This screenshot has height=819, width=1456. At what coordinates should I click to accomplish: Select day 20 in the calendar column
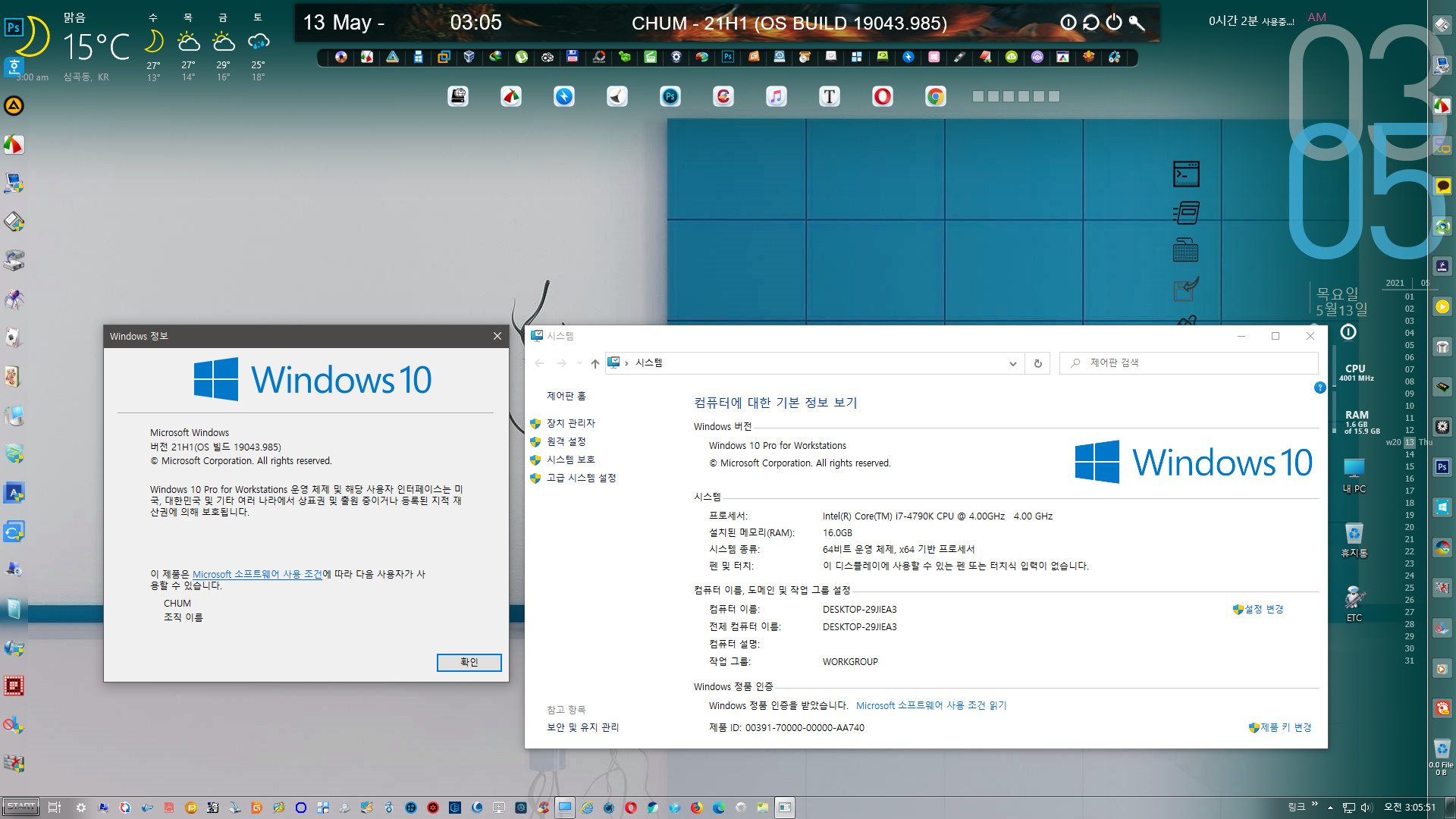click(1409, 527)
